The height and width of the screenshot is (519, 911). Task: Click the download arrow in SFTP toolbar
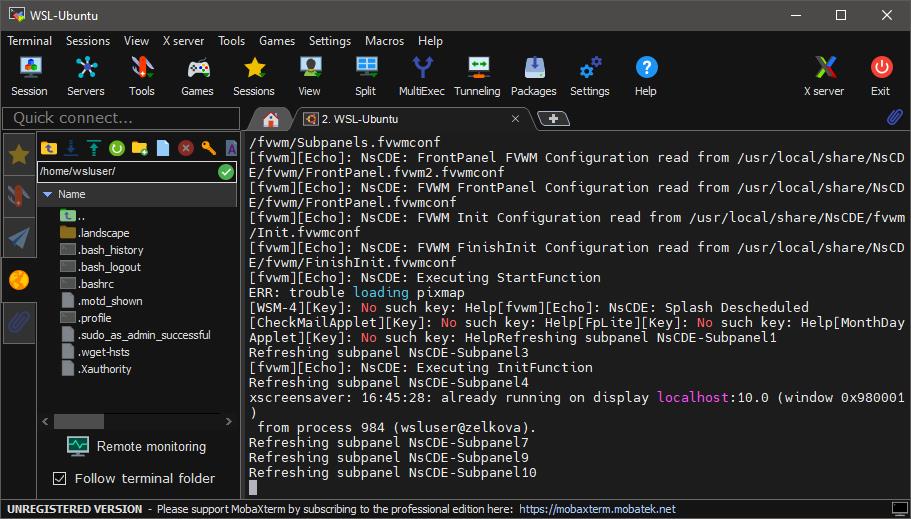point(71,148)
